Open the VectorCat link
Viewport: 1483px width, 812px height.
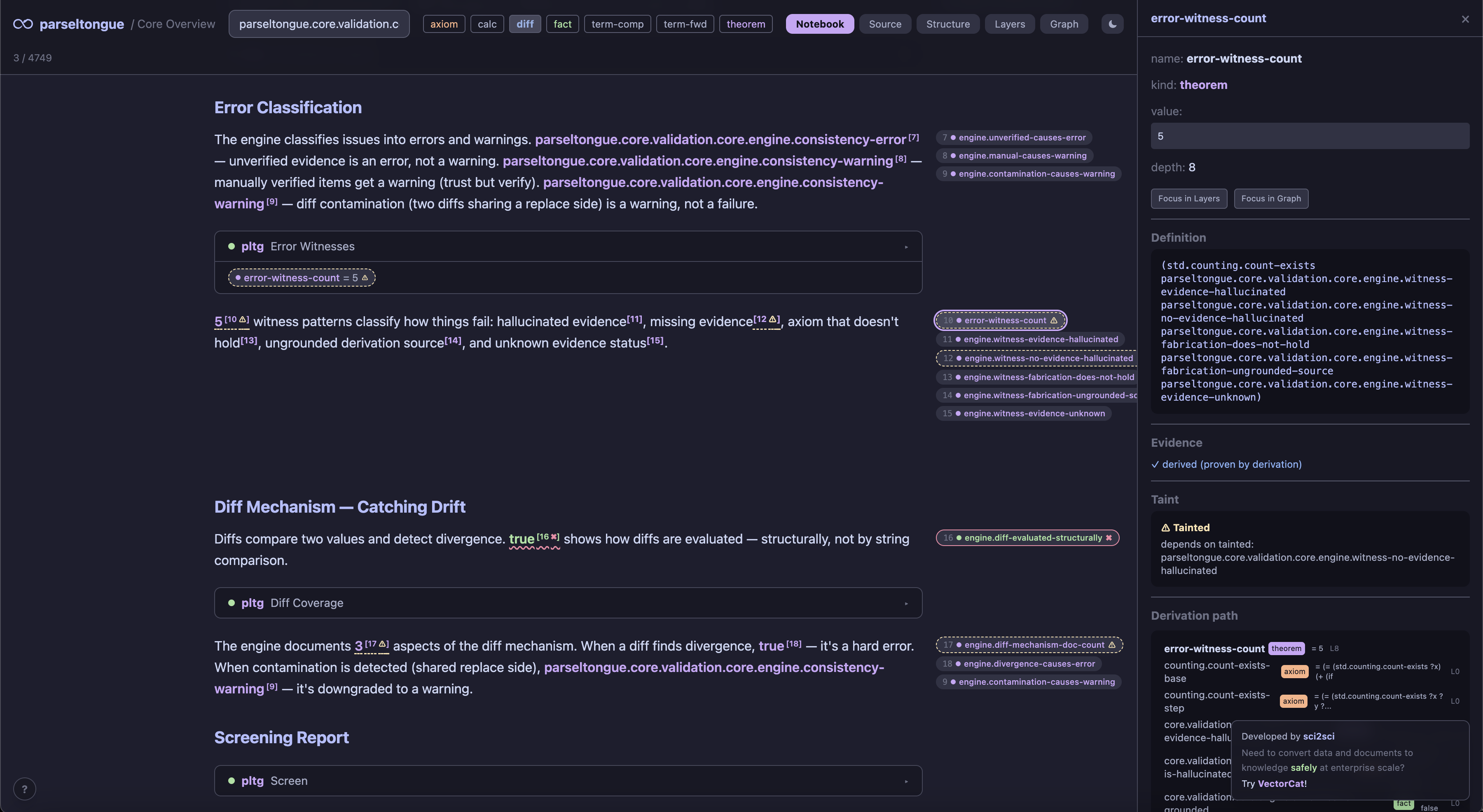(1282, 784)
